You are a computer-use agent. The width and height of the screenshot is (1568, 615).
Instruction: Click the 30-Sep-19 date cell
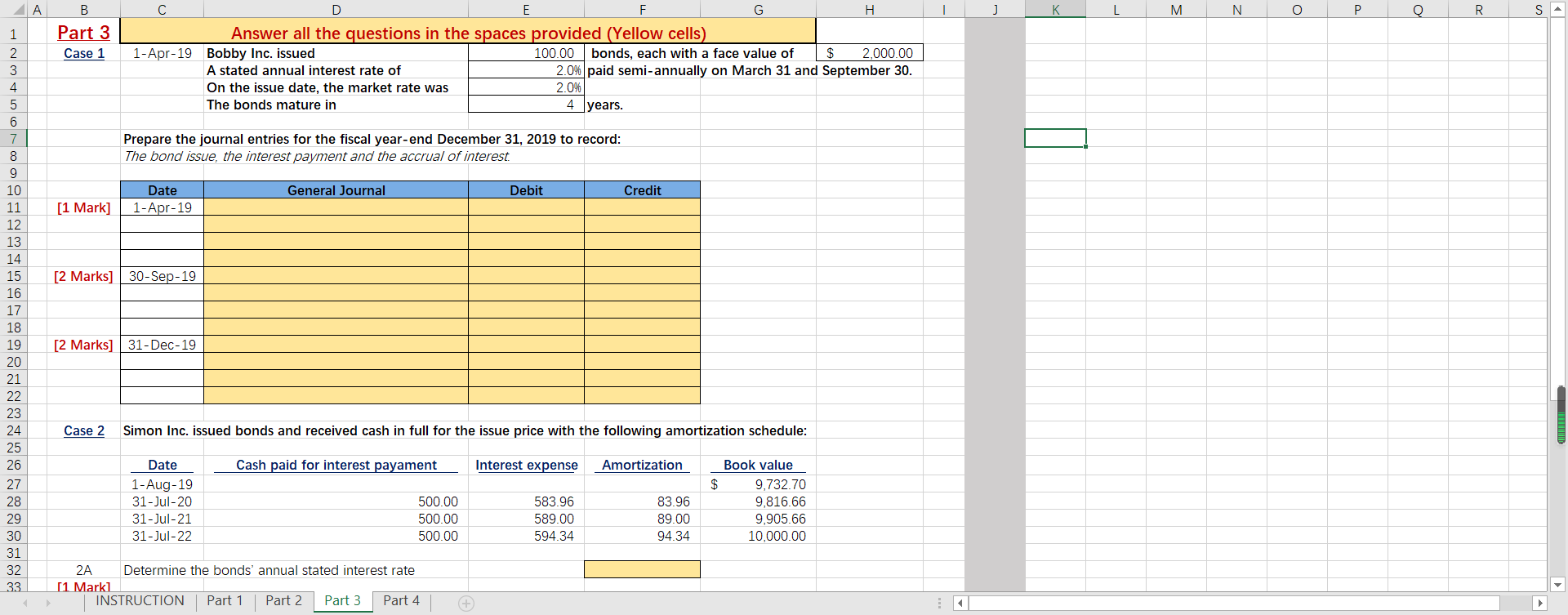(162, 276)
